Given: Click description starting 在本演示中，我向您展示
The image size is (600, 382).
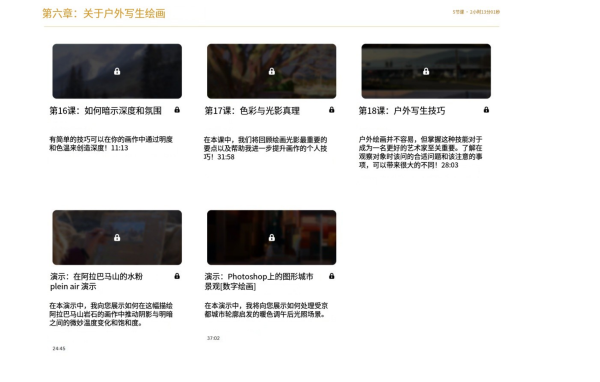Looking at the screenshot, I should click(x=111, y=314).
